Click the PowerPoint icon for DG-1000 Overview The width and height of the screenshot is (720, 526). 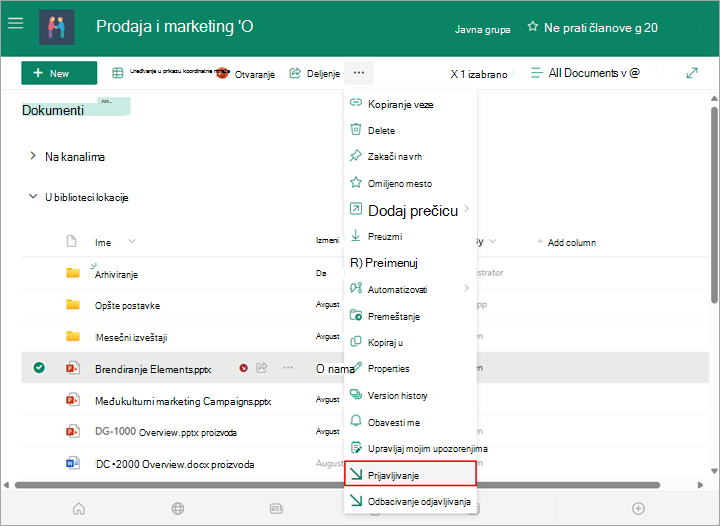click(73, 431)
